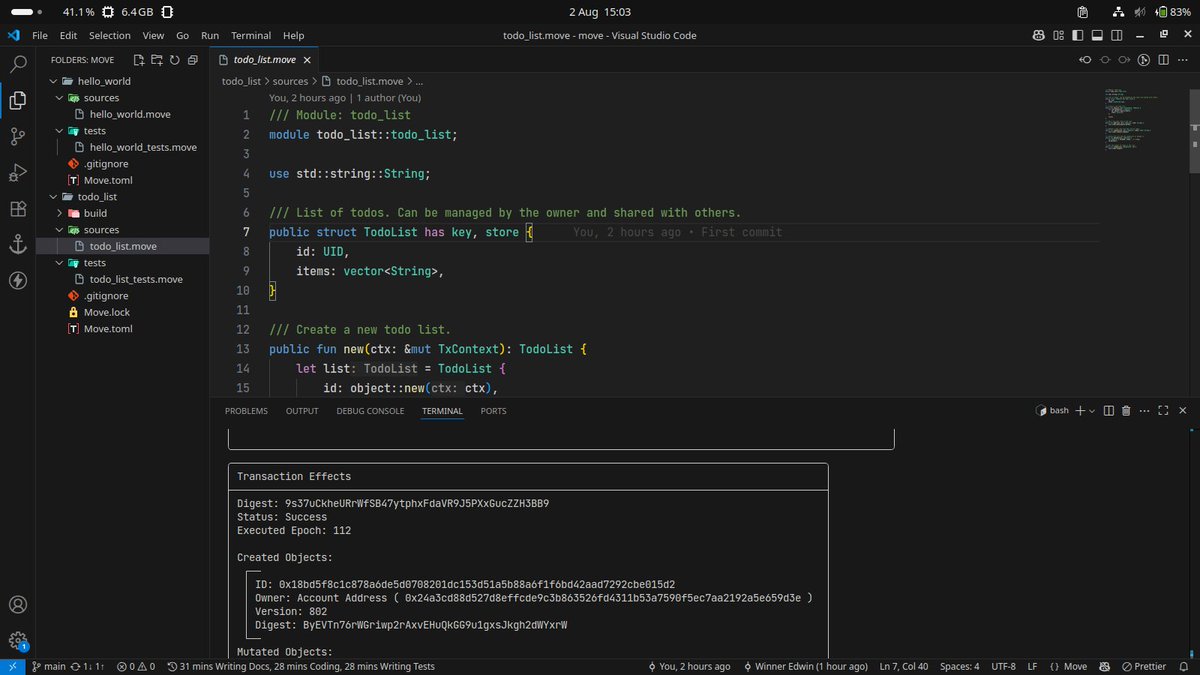Open terminal panel More Actions ellipsis
Screen dimensions: 1200x675
point(1144,411)
